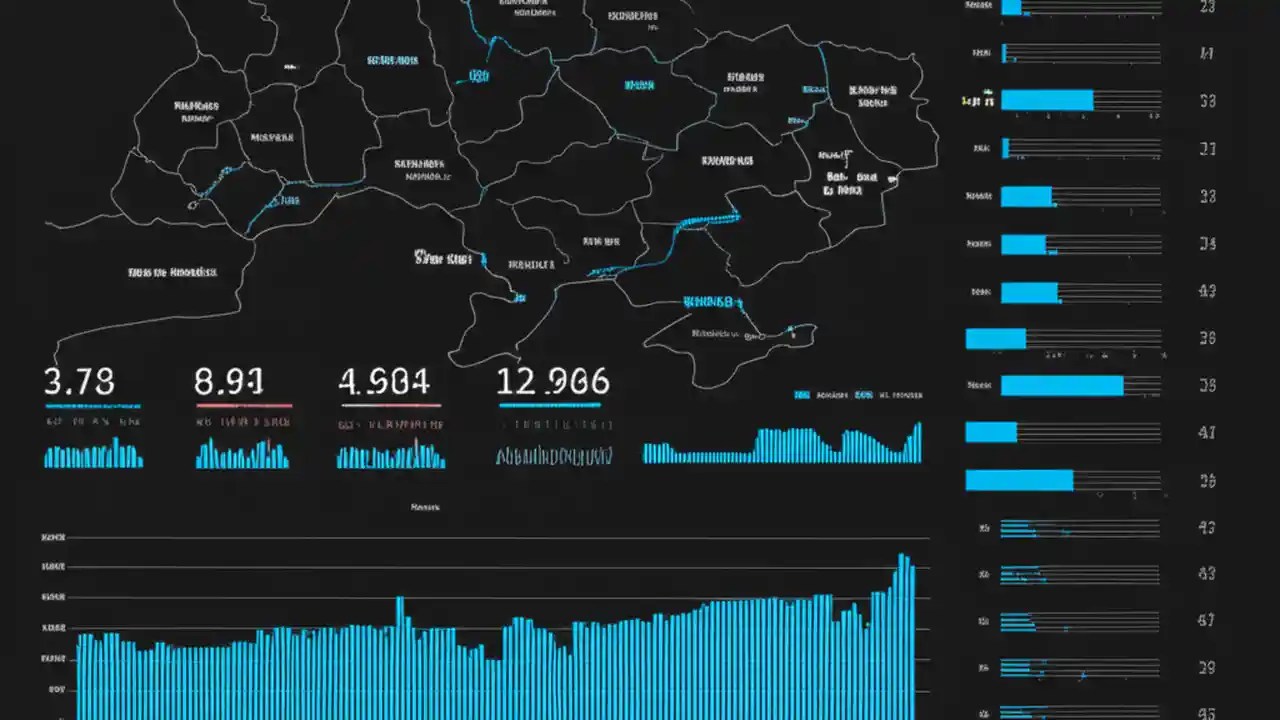Enable the highlighted bar row showing 53
Image resolution: width=1280 pixels, height=720 pixels.
click(1046, 100)
